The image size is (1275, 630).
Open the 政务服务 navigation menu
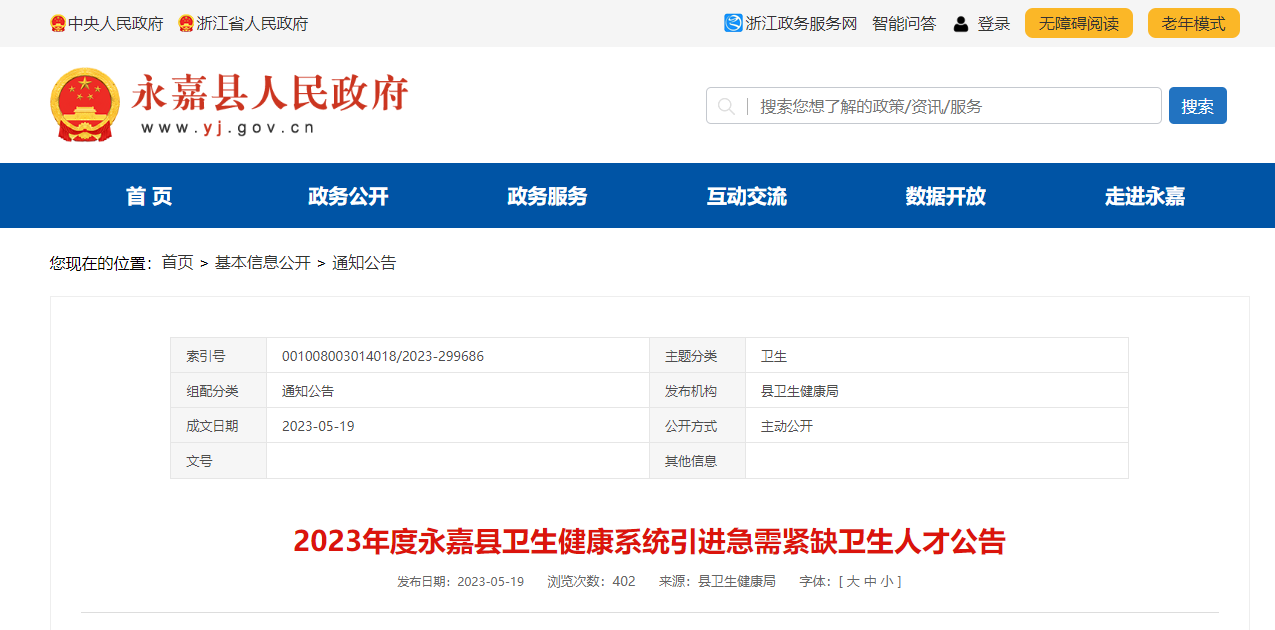pyautogui.click(x=547, y=196)
